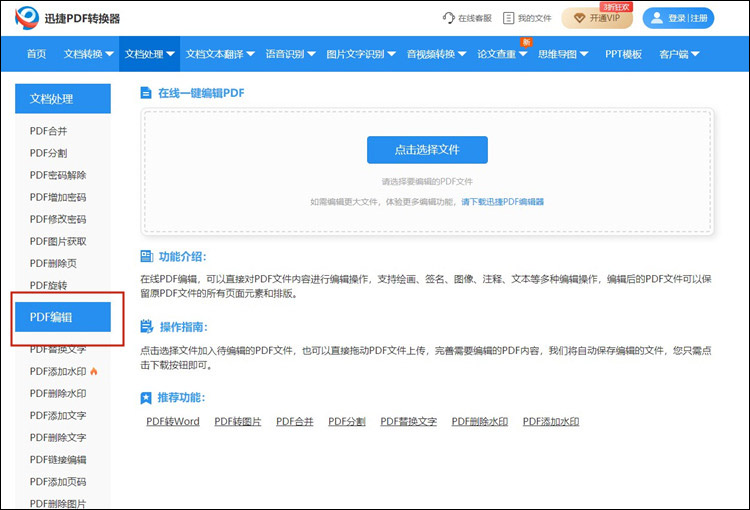Expand the 文档文本翻译 dropdown arrow

tap(251, 54)
